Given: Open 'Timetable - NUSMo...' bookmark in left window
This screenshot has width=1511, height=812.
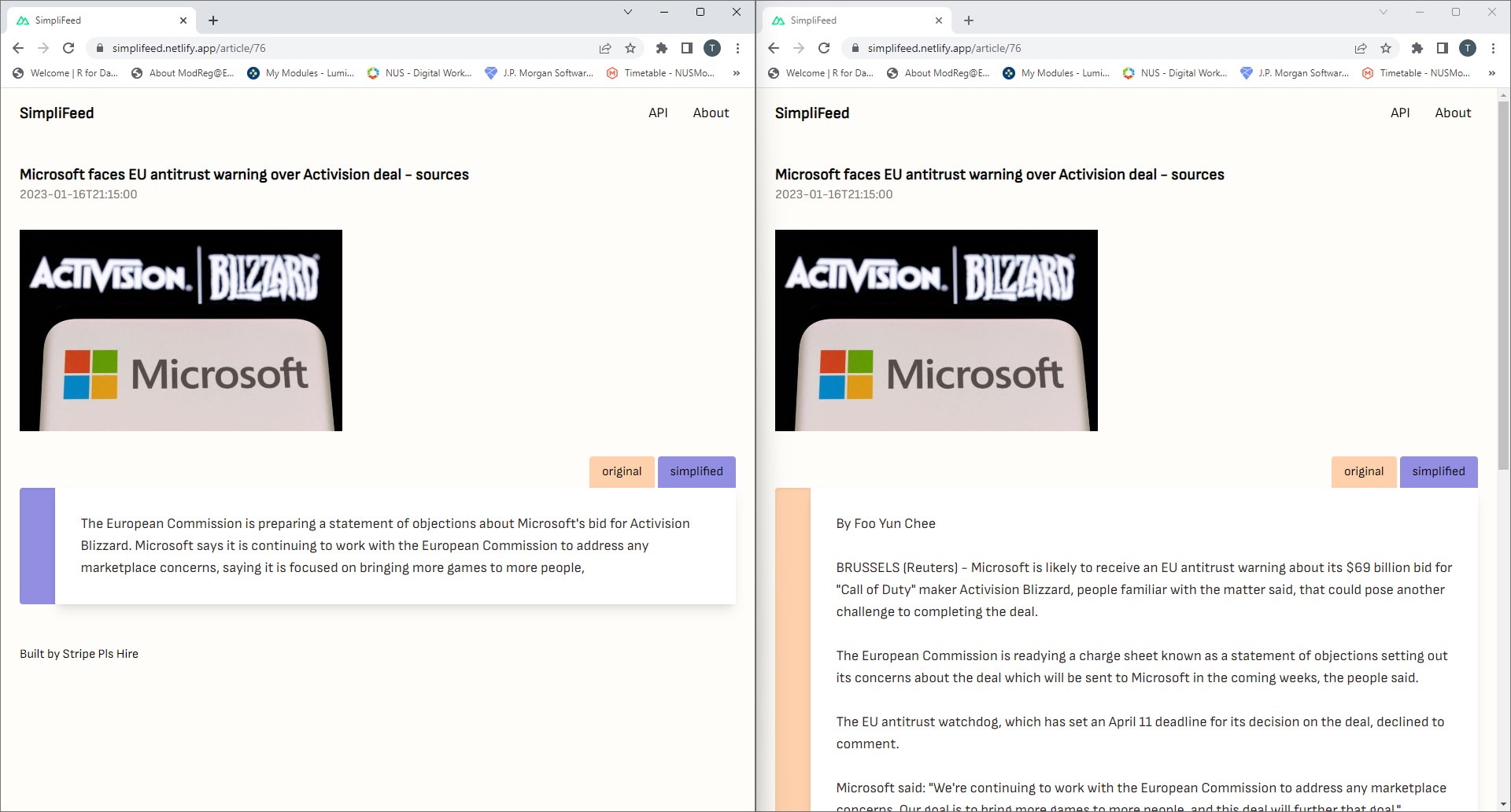Looking at the screenshot, I should click(x=661, y=73).
